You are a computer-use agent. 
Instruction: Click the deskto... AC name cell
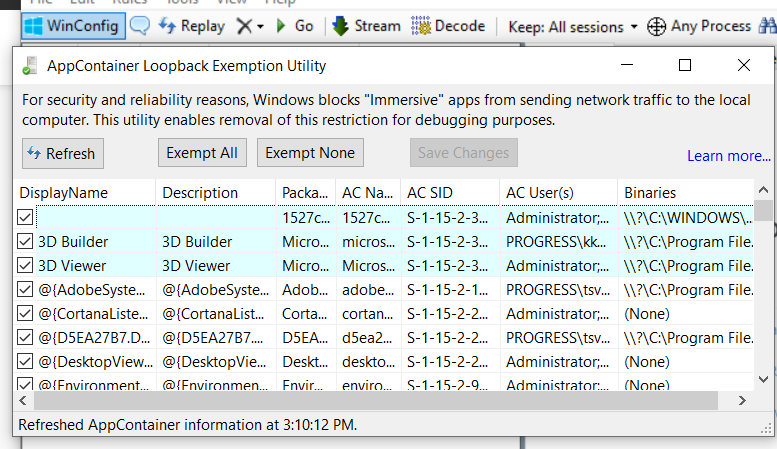[368, 362]
